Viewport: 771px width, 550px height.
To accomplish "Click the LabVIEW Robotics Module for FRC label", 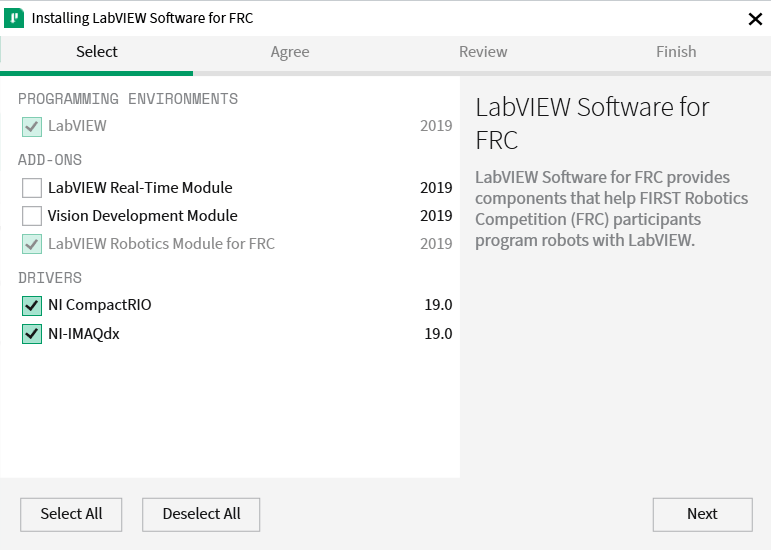I will click(x=161, y=244).
